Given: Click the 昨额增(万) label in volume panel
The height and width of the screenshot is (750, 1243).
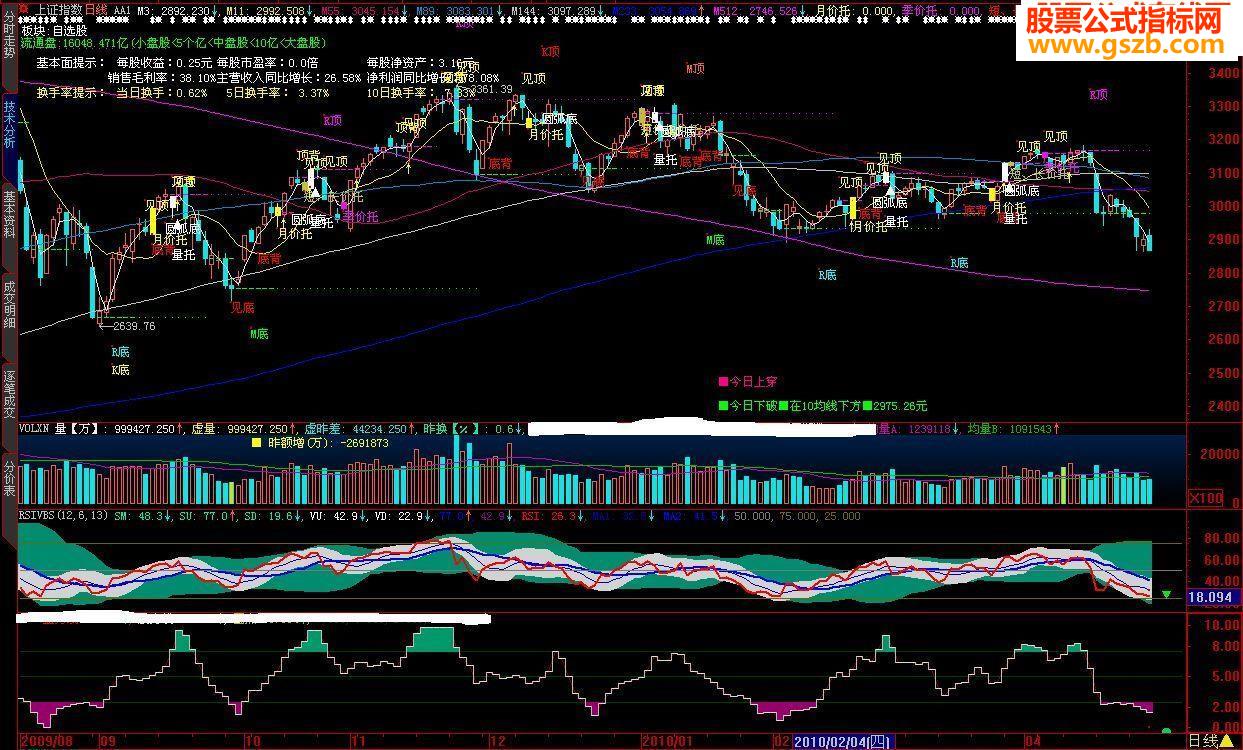Looking at the screenshot, I should (304, 442).
